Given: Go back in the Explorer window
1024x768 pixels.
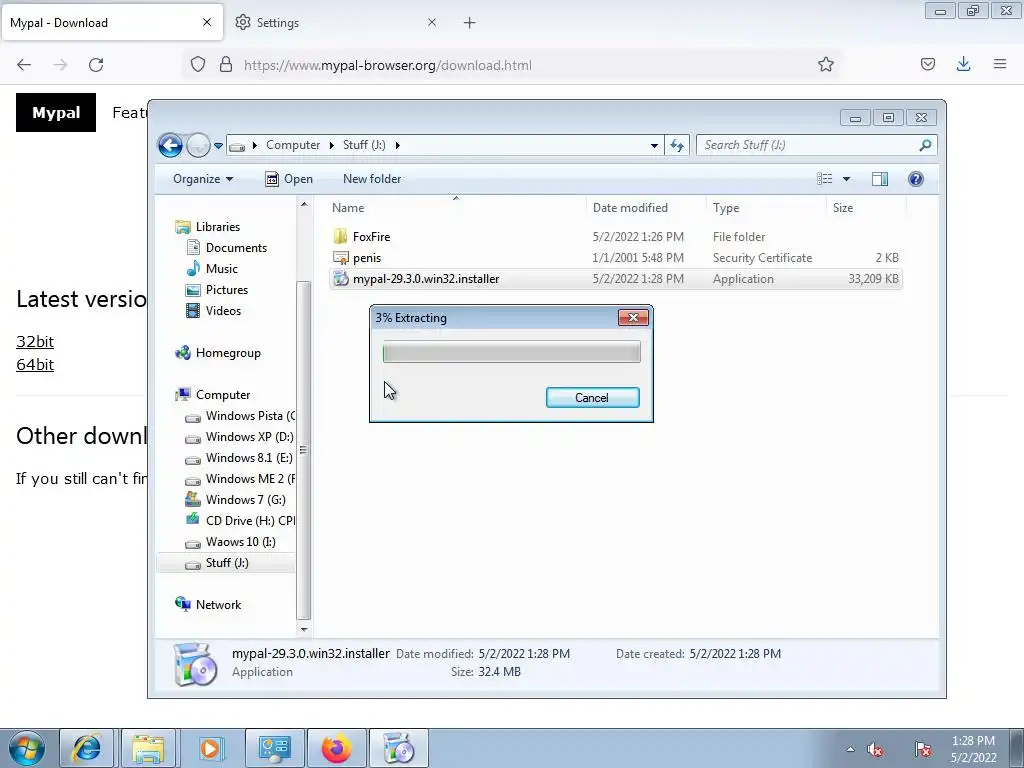Looking at the screenshot, I should [170, 145].
